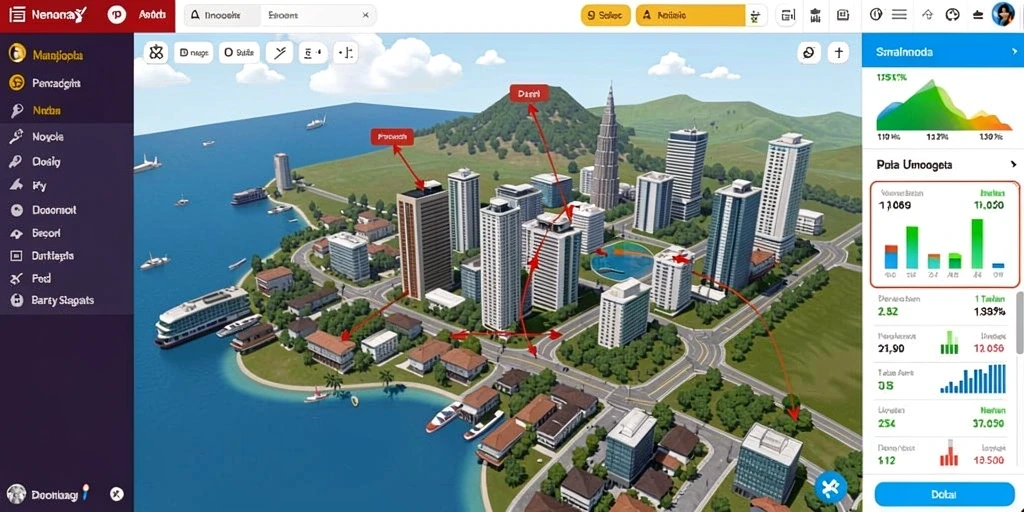Viewport: 1024px width, 512px height.
Task: Click the upper red label on the mountain
Action: coord(528,94)
